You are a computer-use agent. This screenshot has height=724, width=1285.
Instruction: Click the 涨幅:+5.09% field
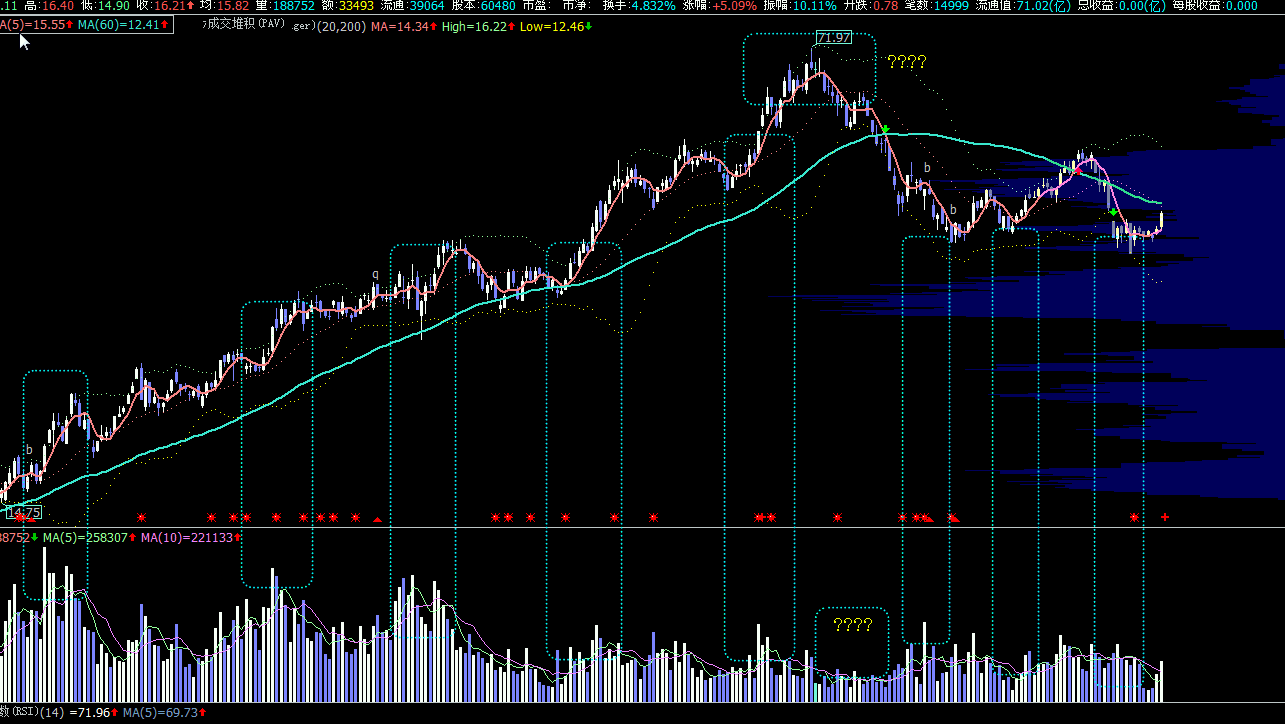722,6
